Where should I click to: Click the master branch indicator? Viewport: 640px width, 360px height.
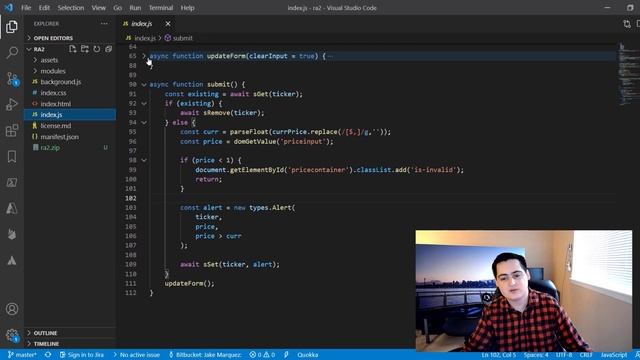pyautogui.click(x=22, y=355)
